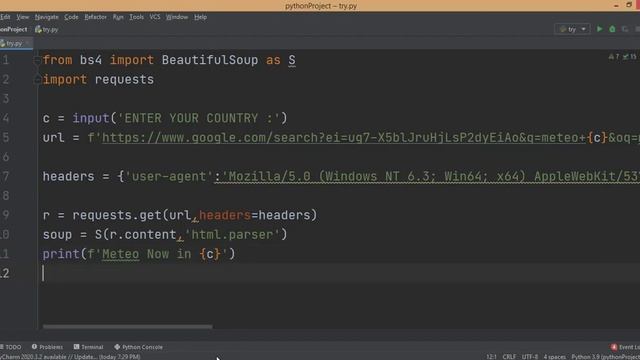Open the try run configuration dropdown

(x=573, y=29)
